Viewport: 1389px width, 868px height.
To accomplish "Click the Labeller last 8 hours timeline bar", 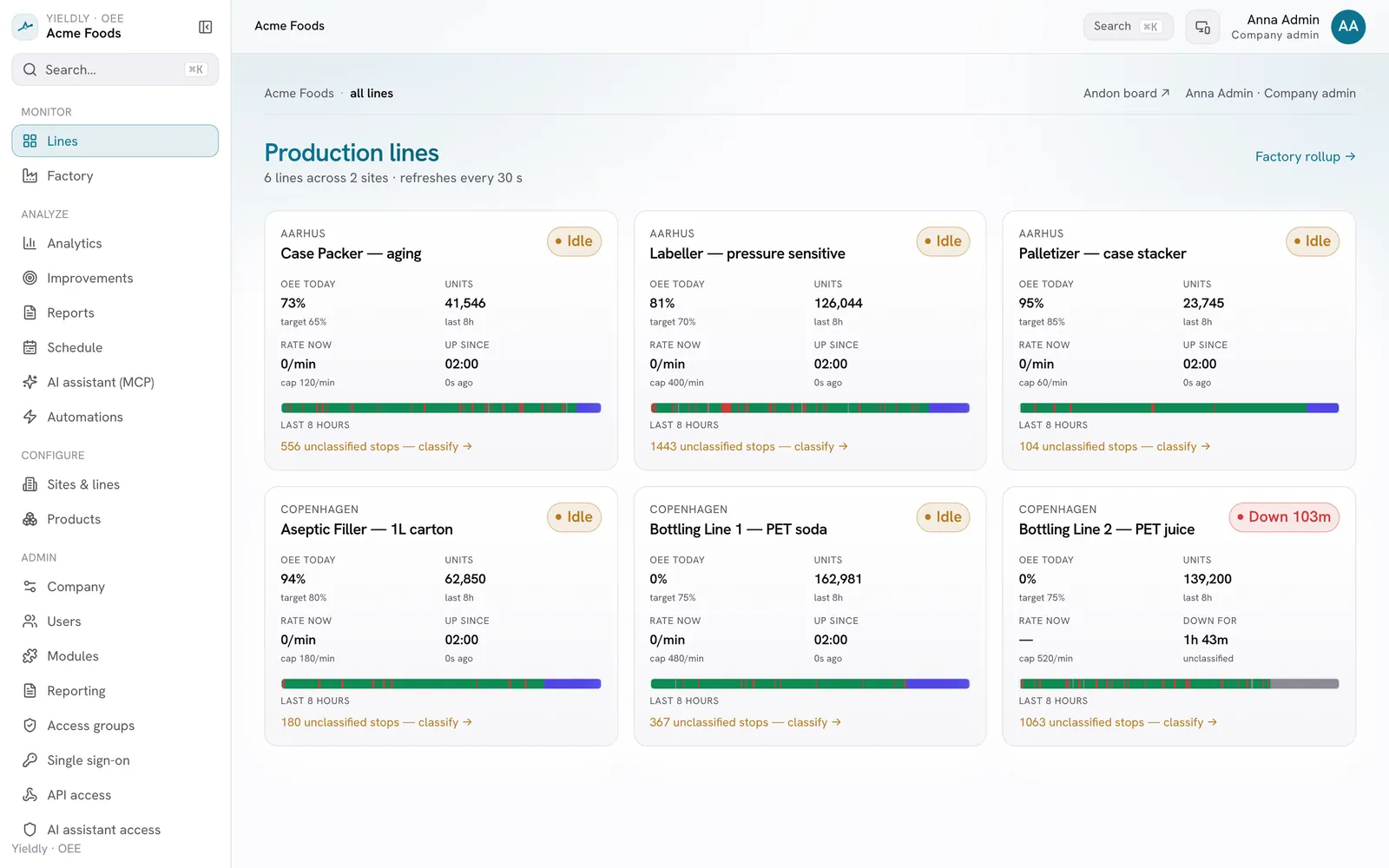I will 809,408.
